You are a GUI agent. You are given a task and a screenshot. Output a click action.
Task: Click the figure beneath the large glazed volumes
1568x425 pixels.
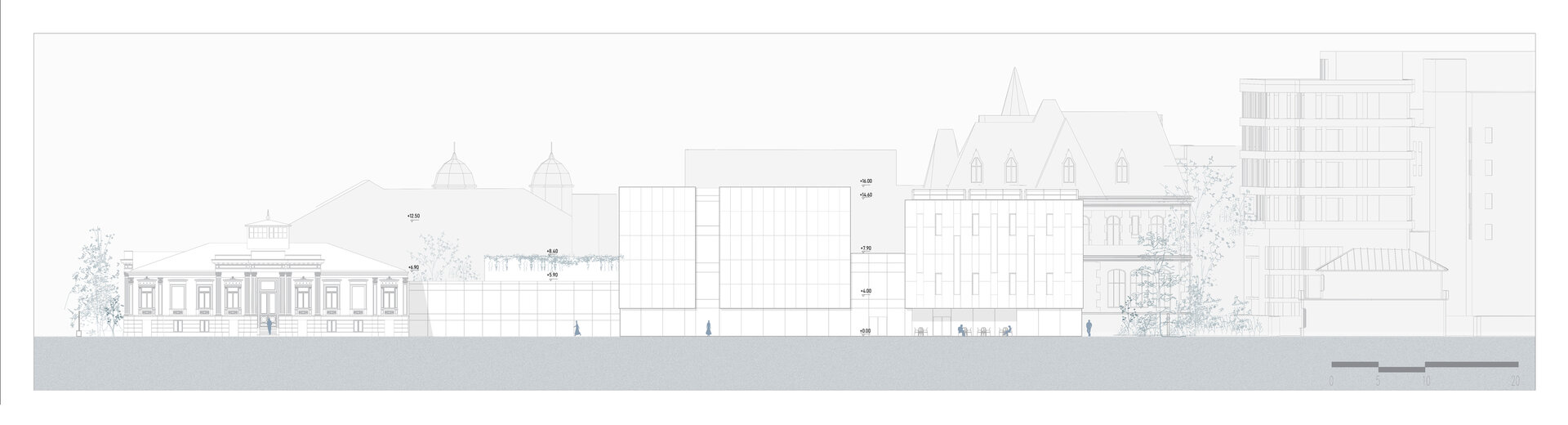(x=709, y=327)
